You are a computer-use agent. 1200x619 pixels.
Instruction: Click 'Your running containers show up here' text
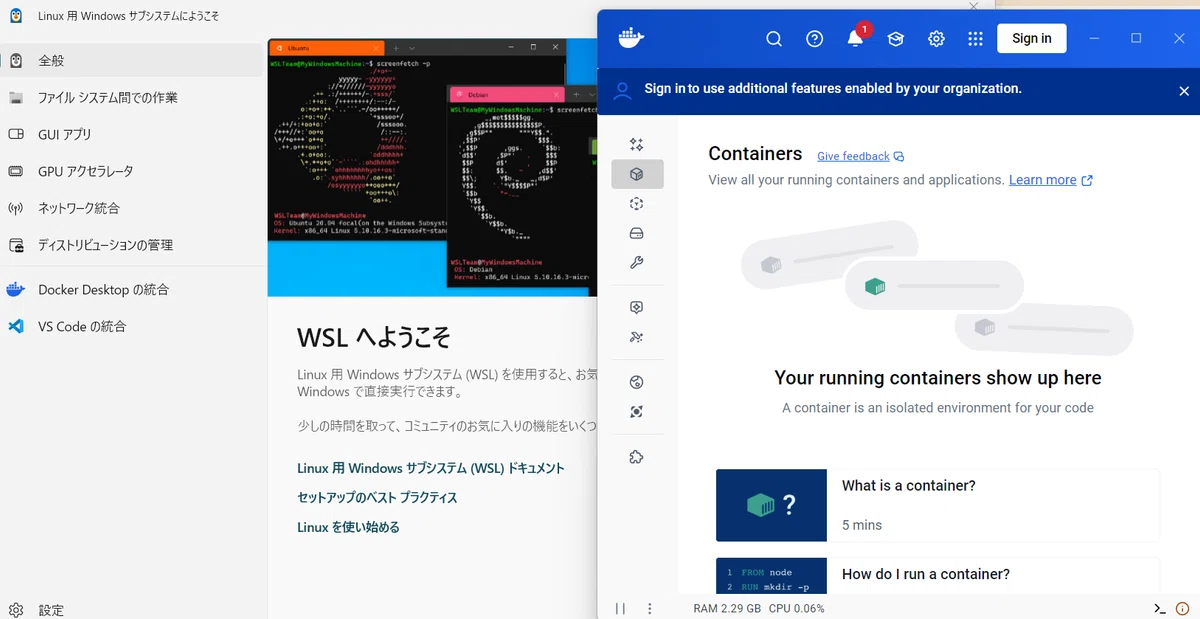(938, 378)
